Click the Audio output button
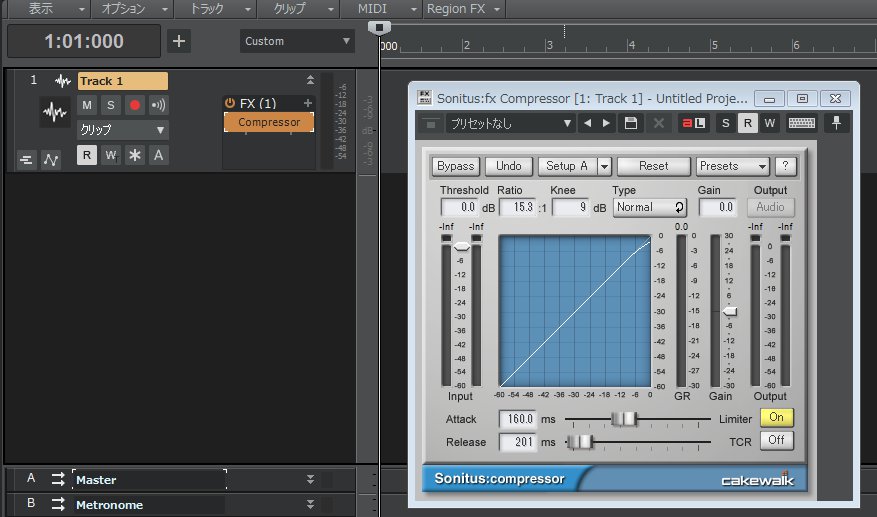Image resolution: width=877 pixels, height=517 pixels. tap(771, 207)
